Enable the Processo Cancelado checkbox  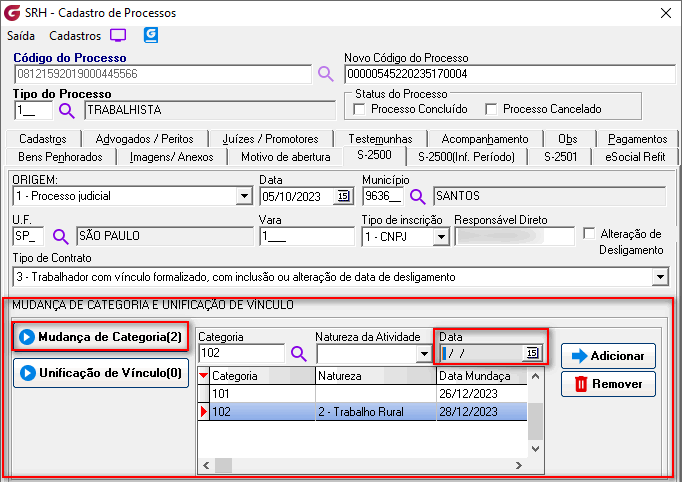(x=491, y=109)
